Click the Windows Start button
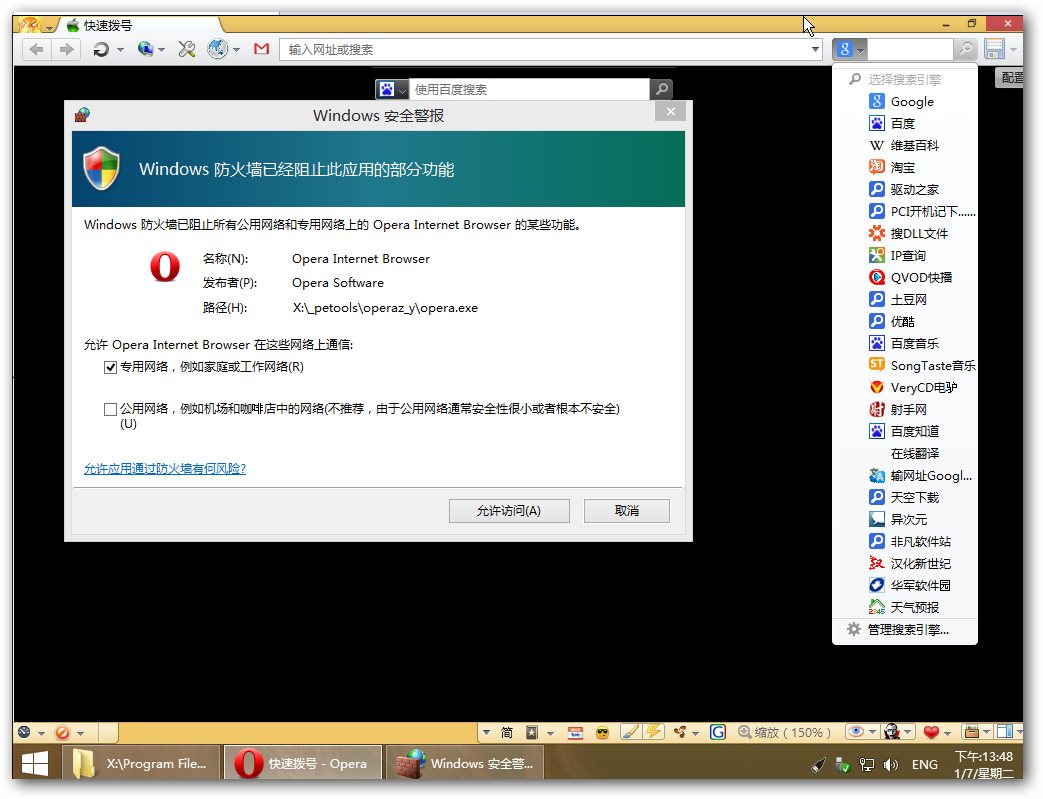The width and height of the screenshot is (1043, 799). pos(35,763)
